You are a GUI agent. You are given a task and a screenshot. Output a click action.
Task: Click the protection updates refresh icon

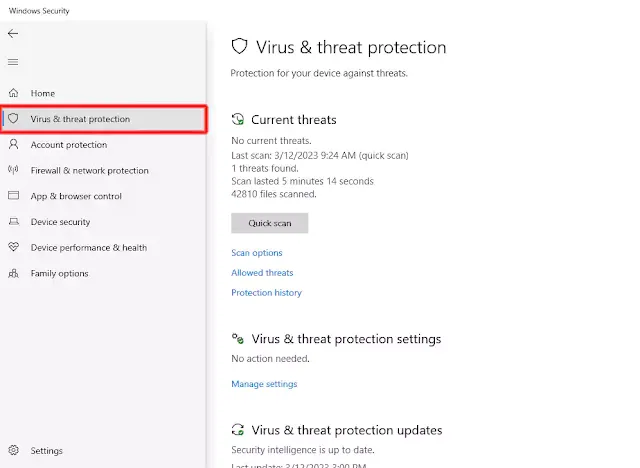[238, 430]
